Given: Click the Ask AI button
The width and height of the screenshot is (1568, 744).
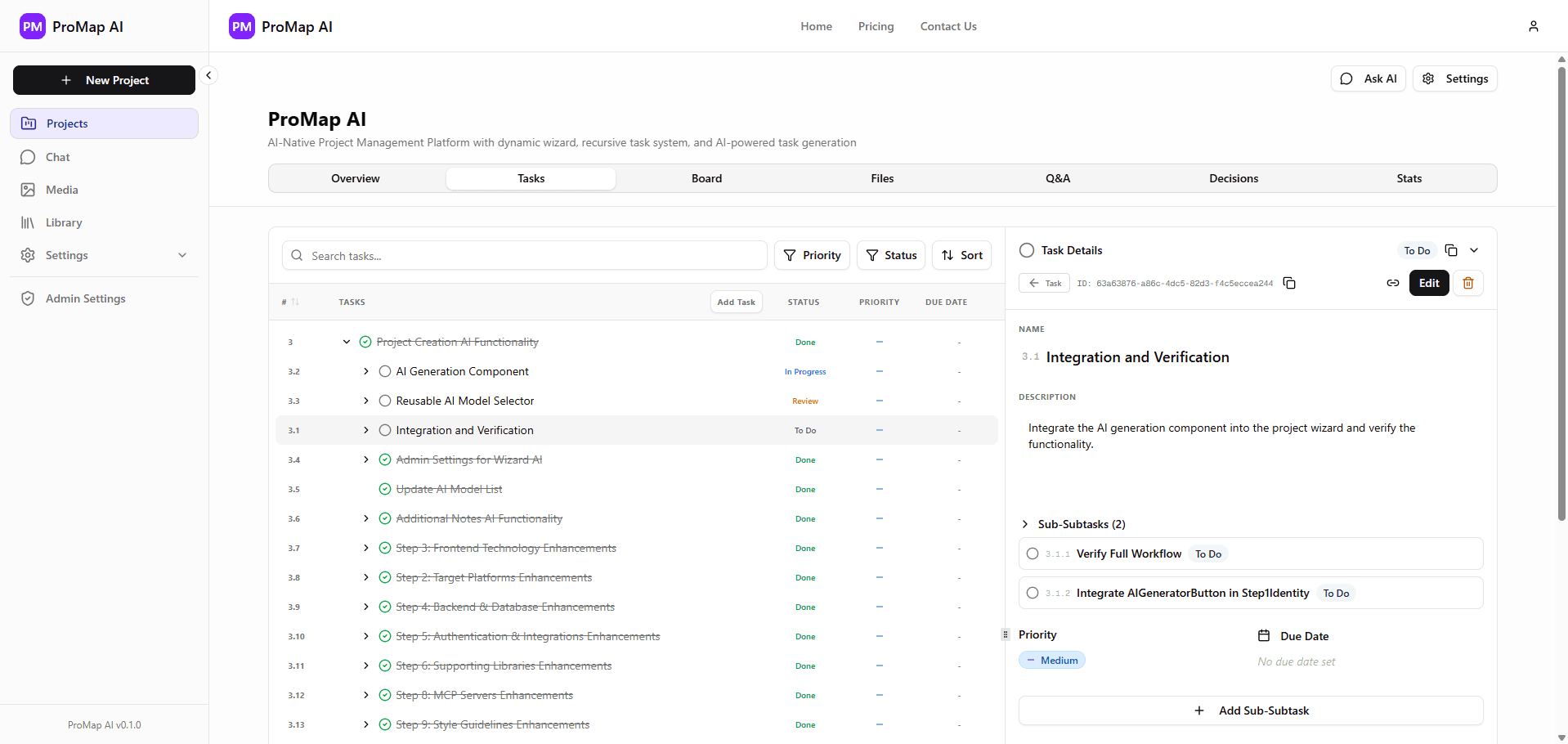Looking at the screenshot, I should pos(1368,78).
